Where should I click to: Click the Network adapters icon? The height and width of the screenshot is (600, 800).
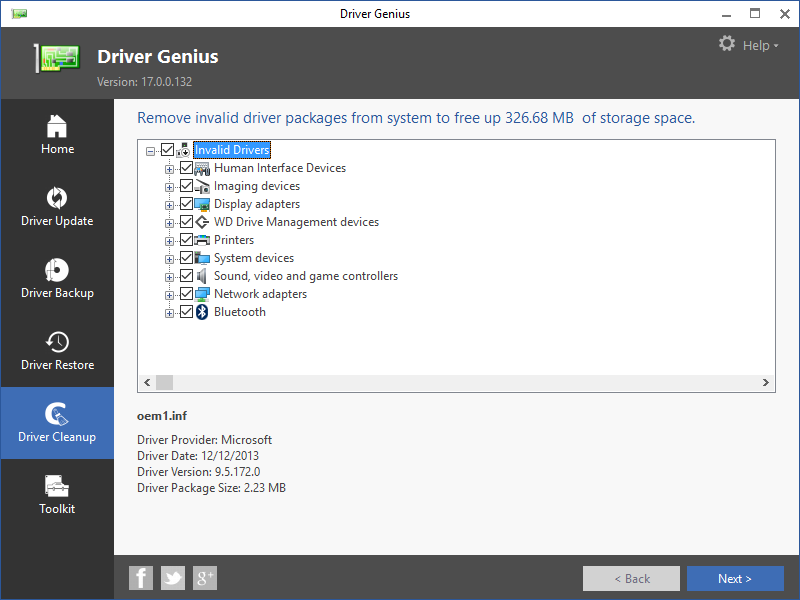202,294
